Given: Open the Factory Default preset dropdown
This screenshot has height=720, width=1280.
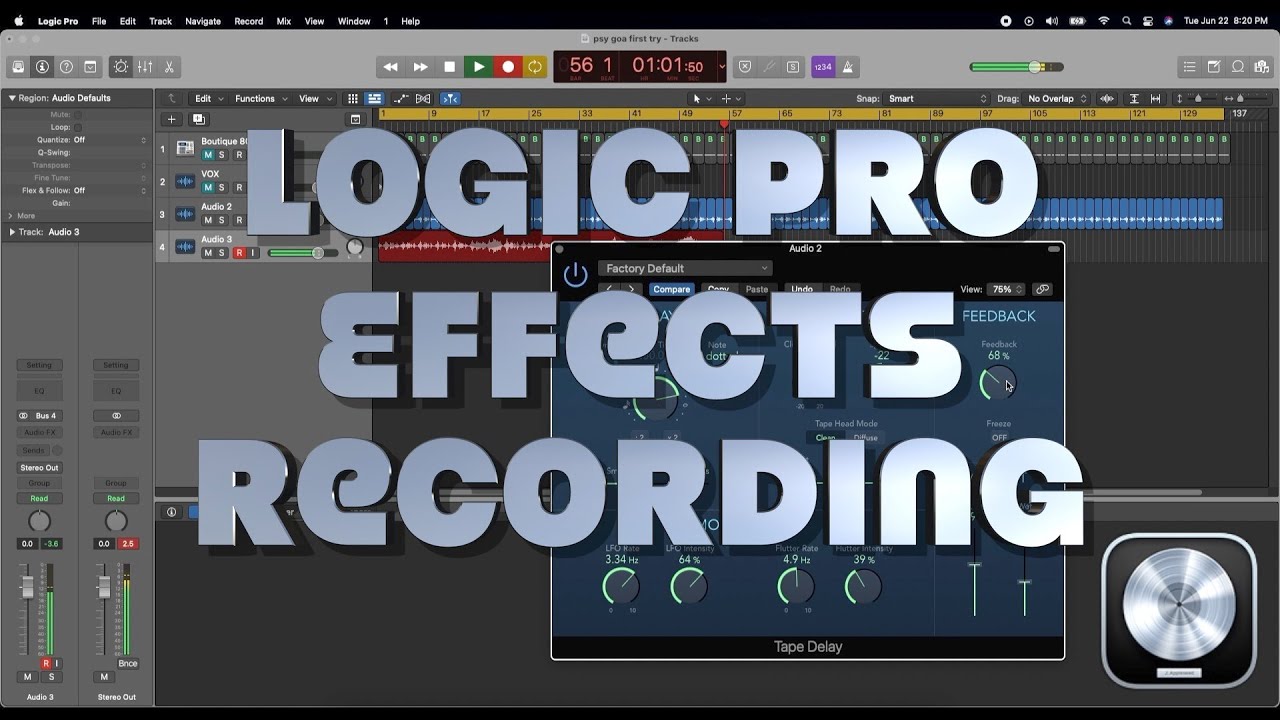Looking at the screenshot, I should pyautogui.click(x=685, y=268).
